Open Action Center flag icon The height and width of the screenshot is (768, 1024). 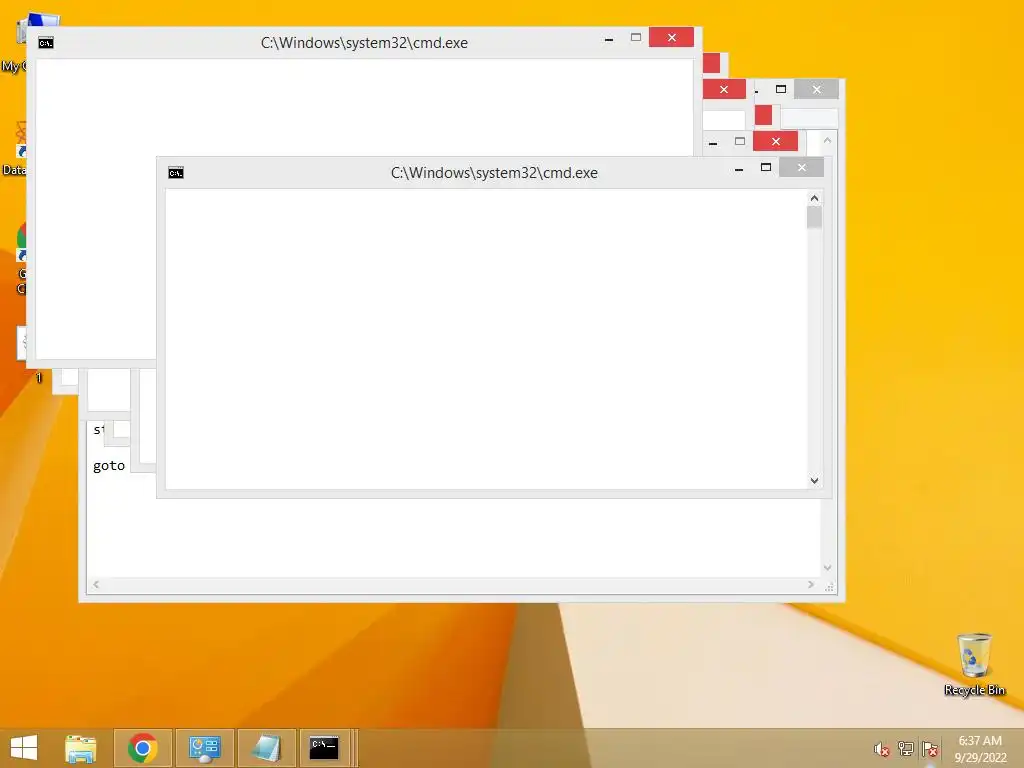click(930, 749)
